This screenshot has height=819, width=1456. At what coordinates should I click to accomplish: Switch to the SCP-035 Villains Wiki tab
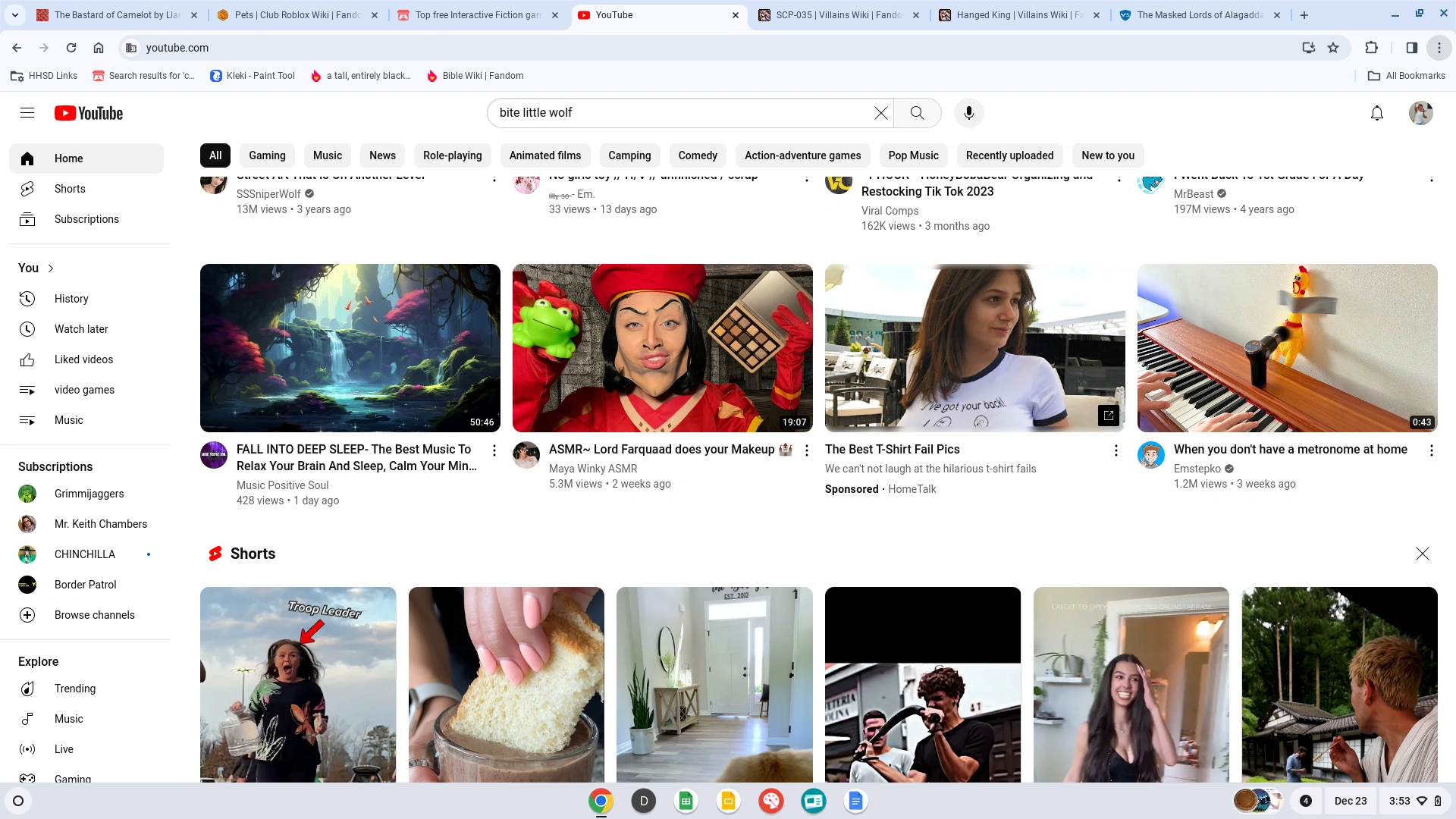838,15
